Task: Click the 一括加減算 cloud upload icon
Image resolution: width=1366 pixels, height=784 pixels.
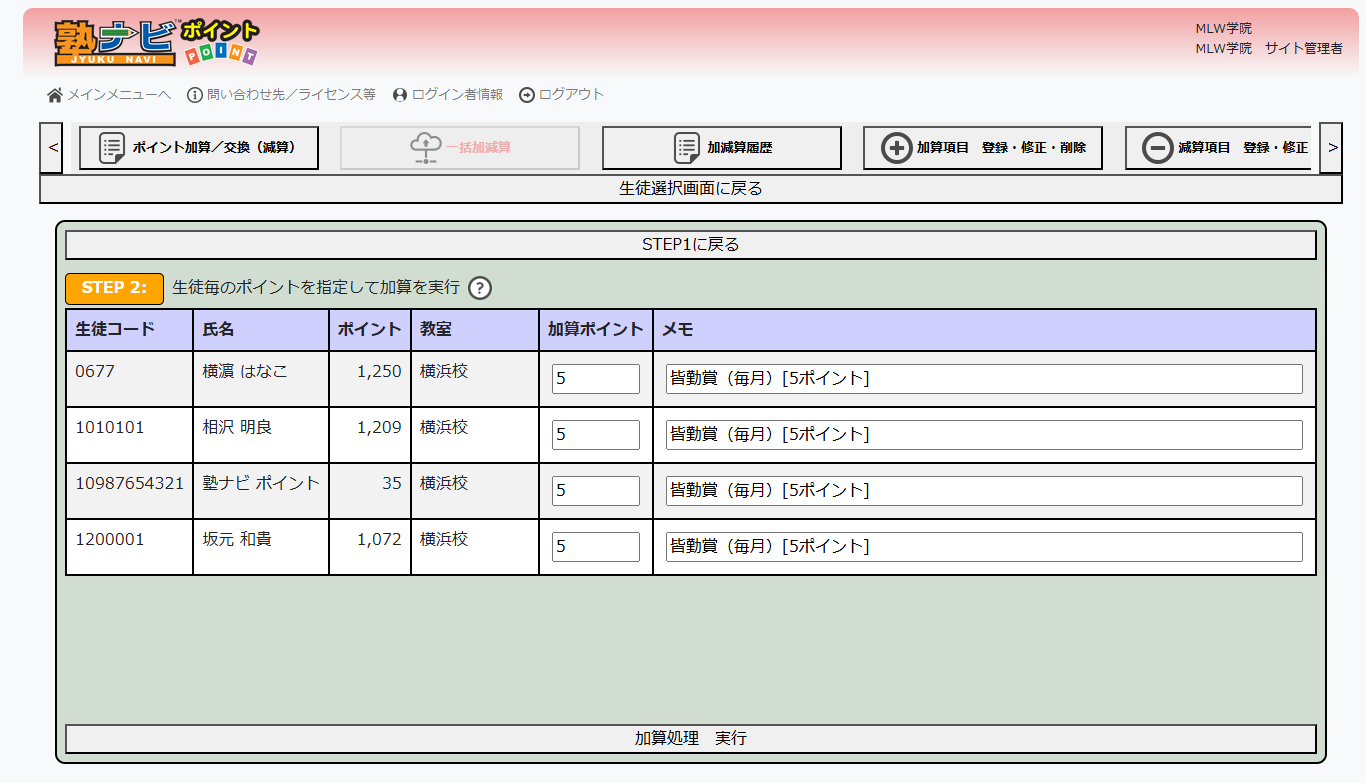Action: pos(427,147)
